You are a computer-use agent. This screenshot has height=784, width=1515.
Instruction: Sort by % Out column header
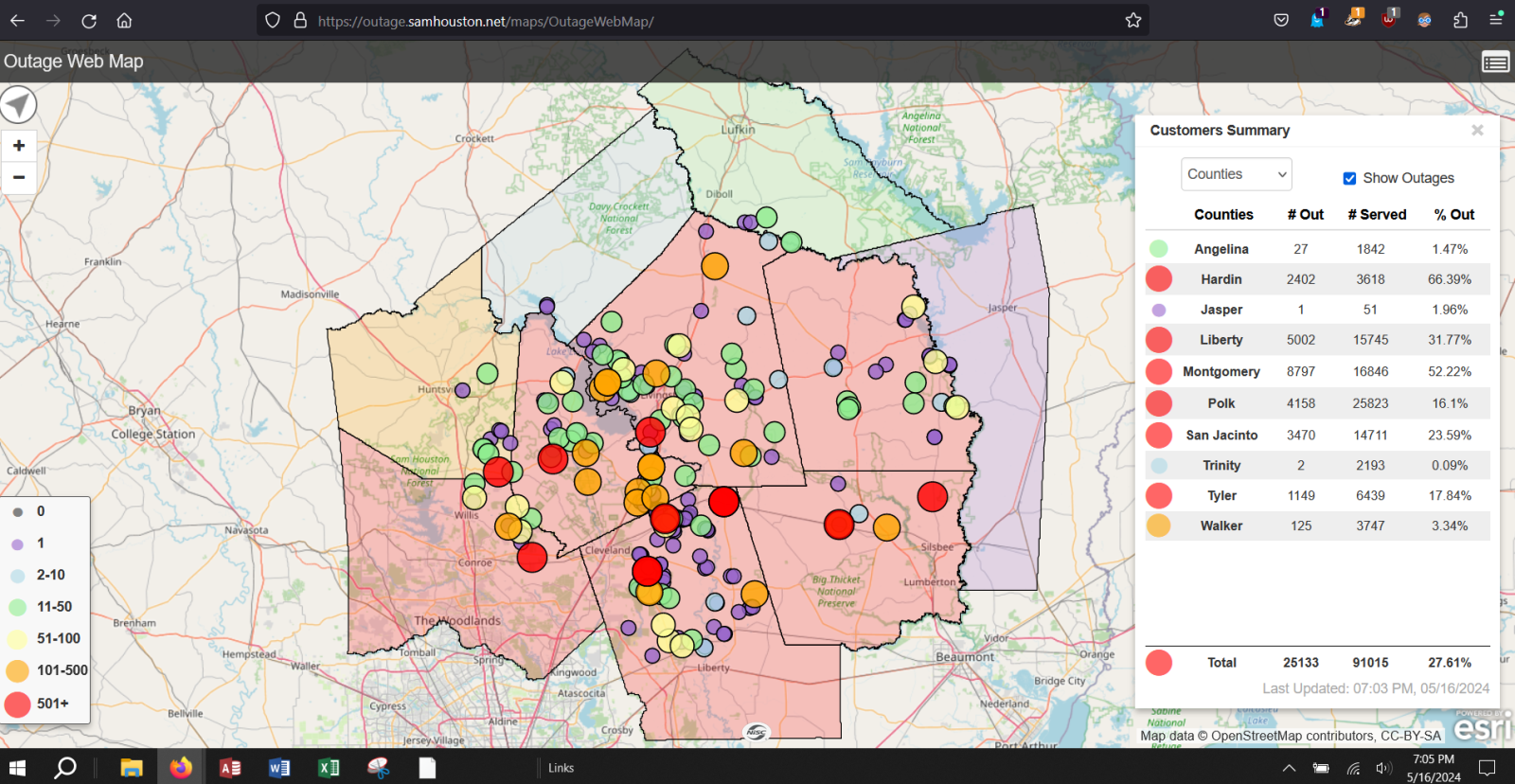(x=1453, y=214)
